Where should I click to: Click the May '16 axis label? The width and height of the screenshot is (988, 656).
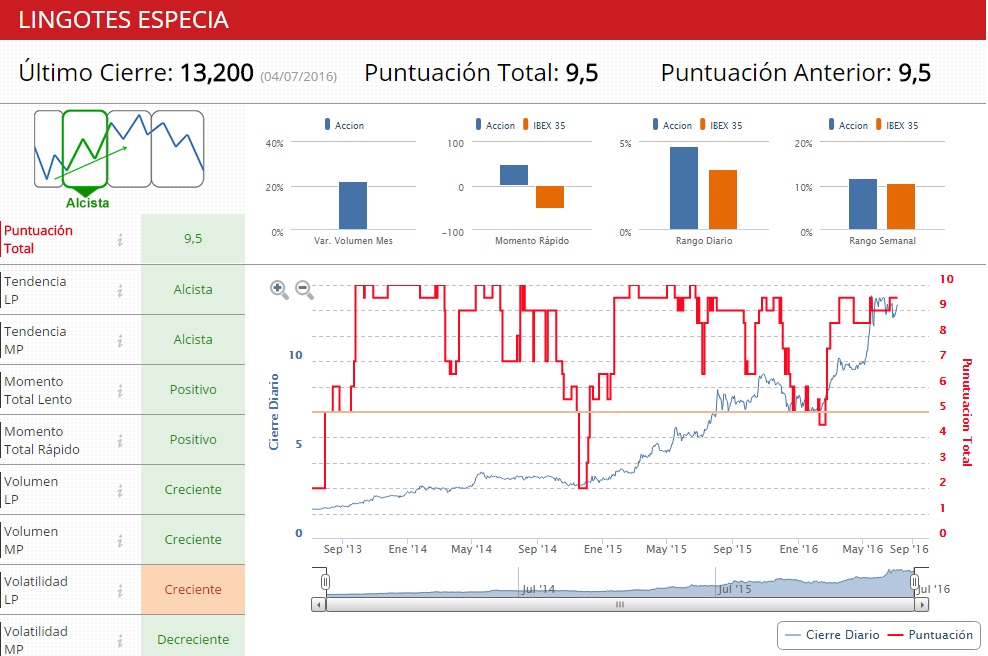coord(863,549)
